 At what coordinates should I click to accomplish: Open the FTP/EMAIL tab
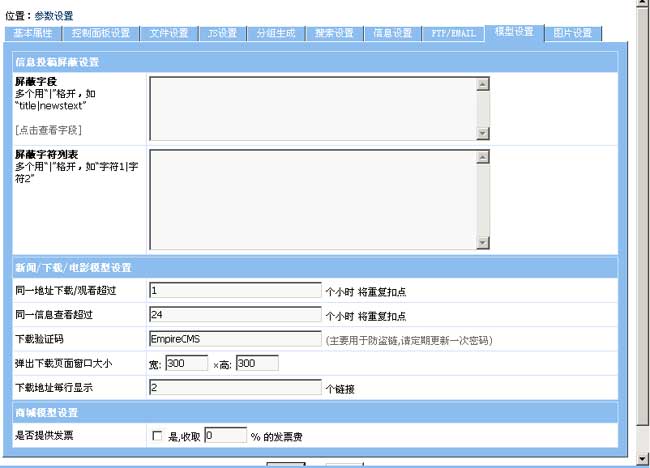[x=452, y=33]
